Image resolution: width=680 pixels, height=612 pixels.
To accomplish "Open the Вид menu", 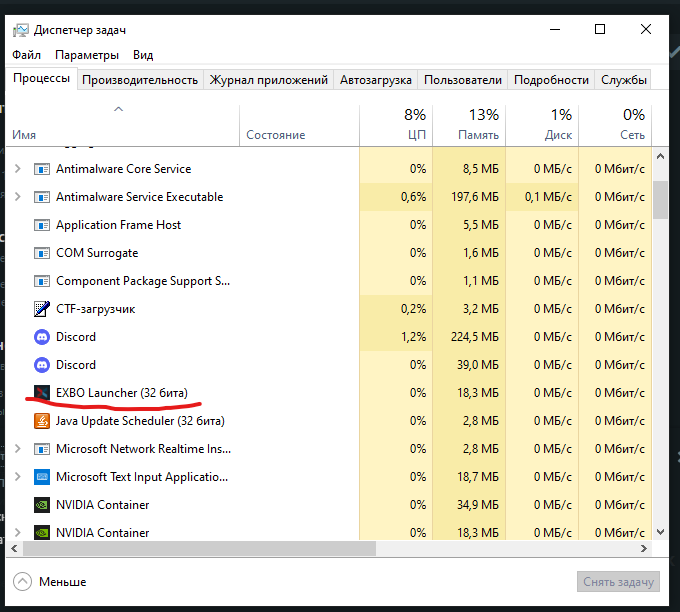I will tap(143, 55).
